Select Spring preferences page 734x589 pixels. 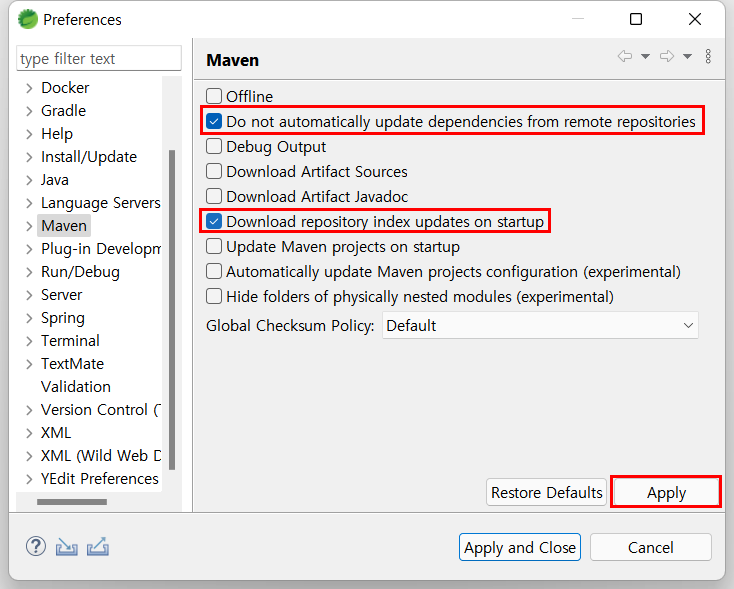(x=63, y=318)
